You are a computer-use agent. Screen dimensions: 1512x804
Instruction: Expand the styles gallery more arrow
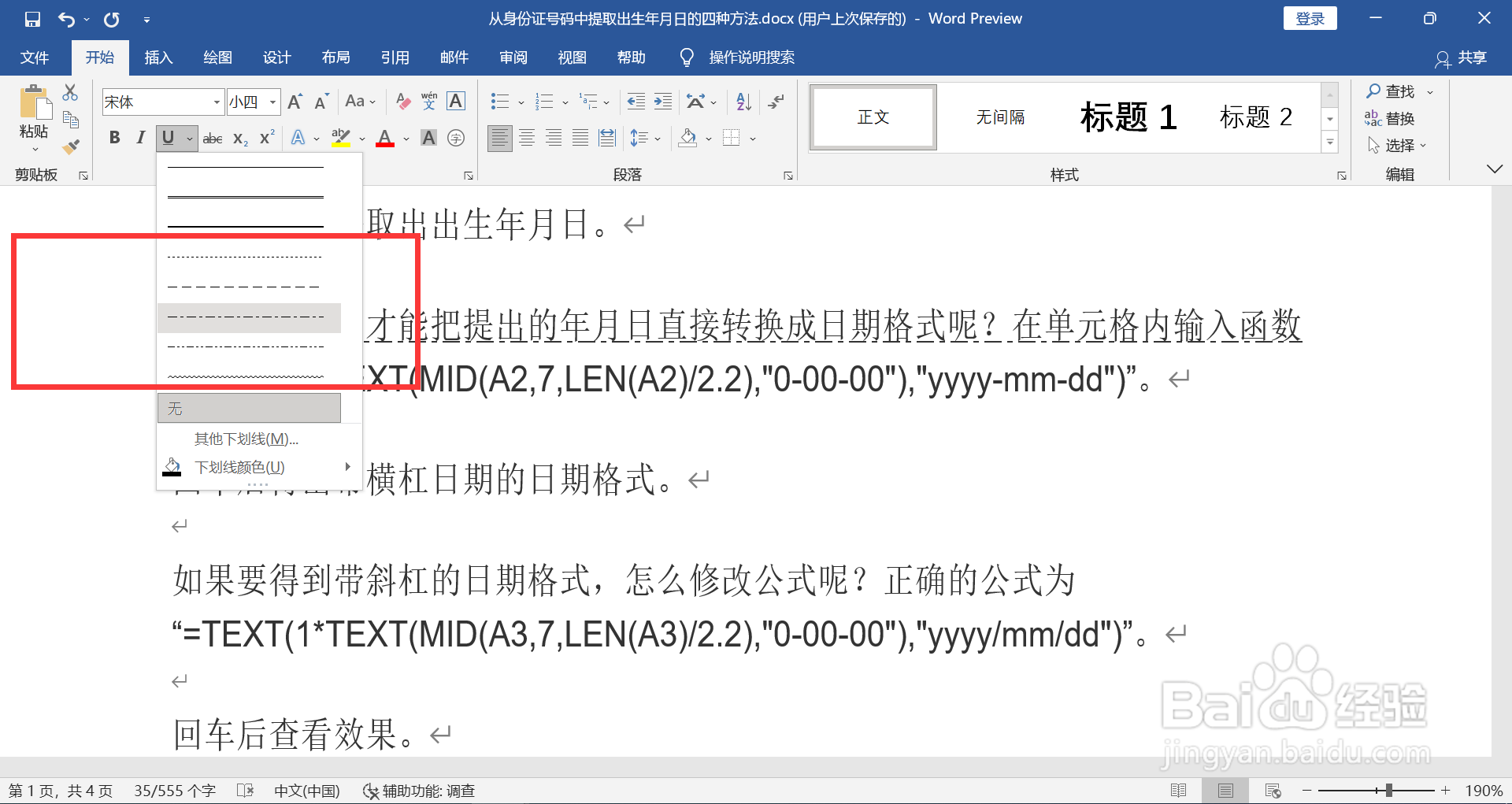(1330, 143)
